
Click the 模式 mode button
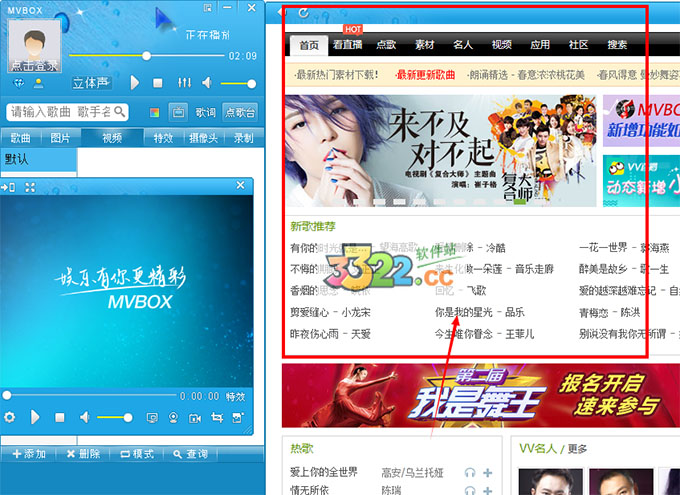click(x=137, y=454)
